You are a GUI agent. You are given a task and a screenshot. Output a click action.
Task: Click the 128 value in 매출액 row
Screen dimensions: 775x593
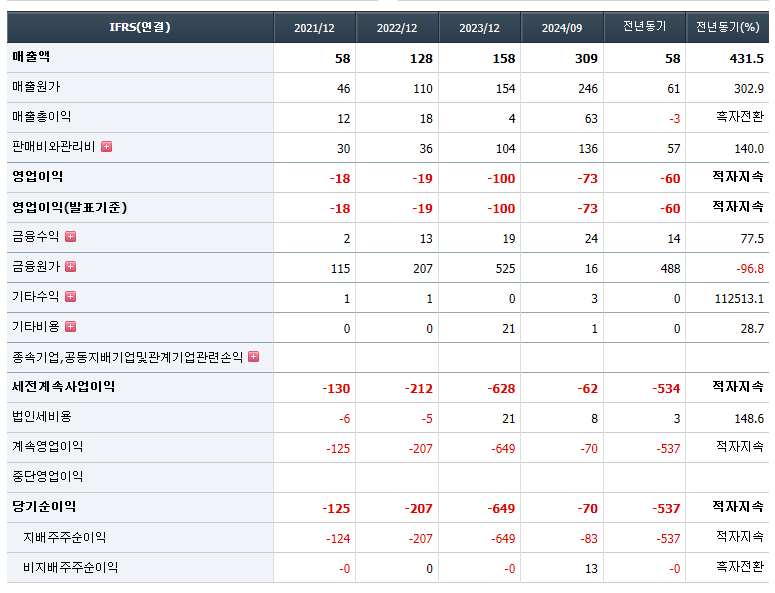tap(421, 59)
